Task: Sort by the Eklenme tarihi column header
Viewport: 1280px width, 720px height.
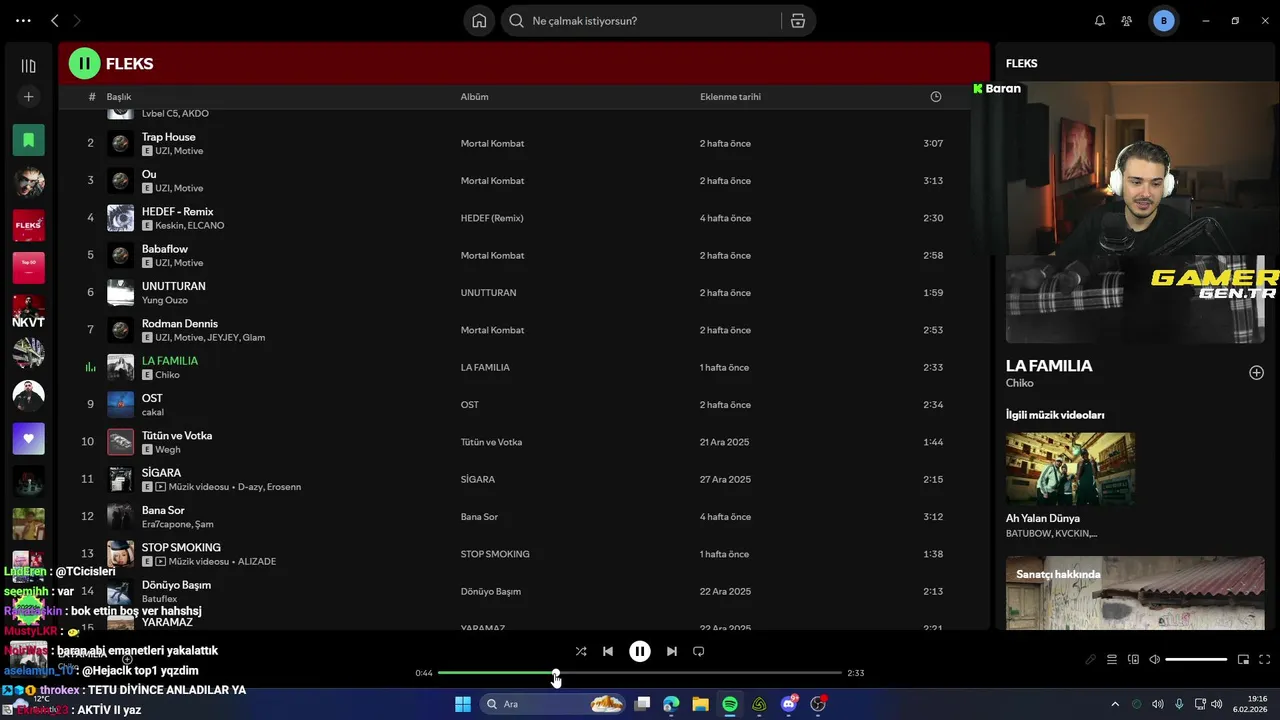Action: click(x=730, y=97)
